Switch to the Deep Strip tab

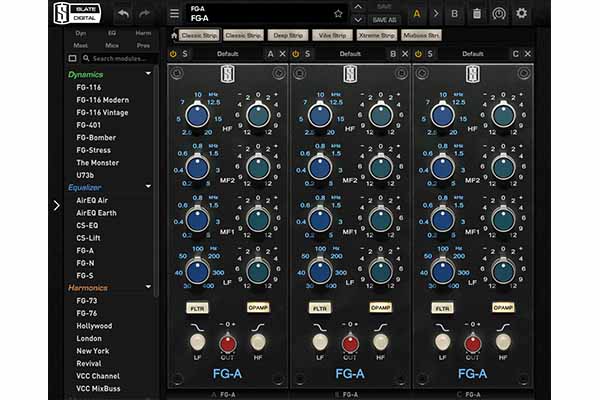tap(288, 36)
